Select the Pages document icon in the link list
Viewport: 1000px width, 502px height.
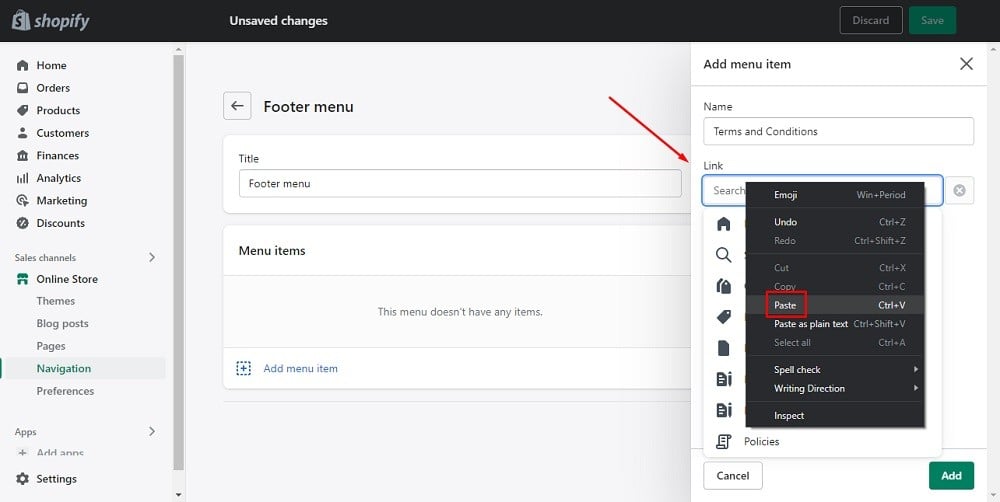723,348
